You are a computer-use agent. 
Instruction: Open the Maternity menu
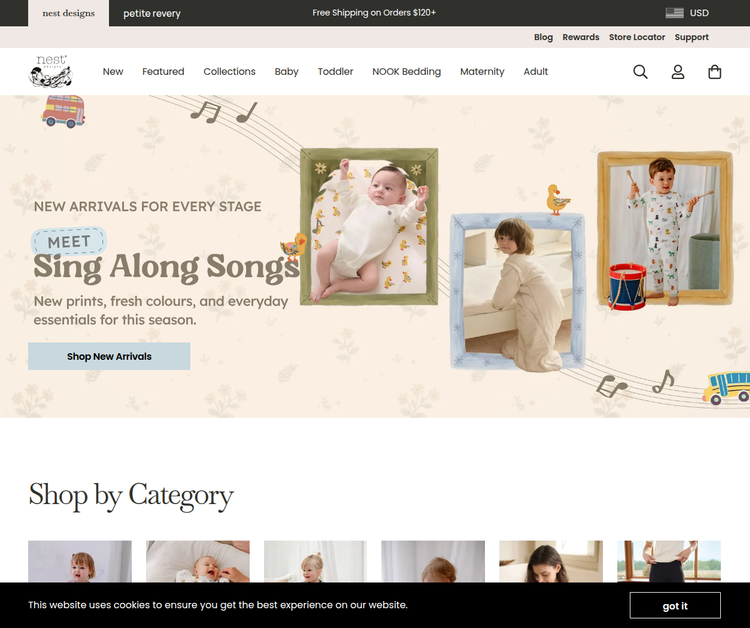tap(482, 72)
